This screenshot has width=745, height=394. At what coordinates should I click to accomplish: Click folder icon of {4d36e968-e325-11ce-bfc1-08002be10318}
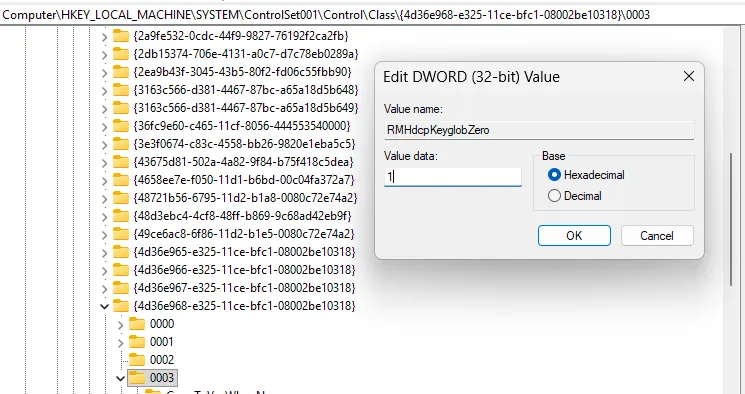121,306
